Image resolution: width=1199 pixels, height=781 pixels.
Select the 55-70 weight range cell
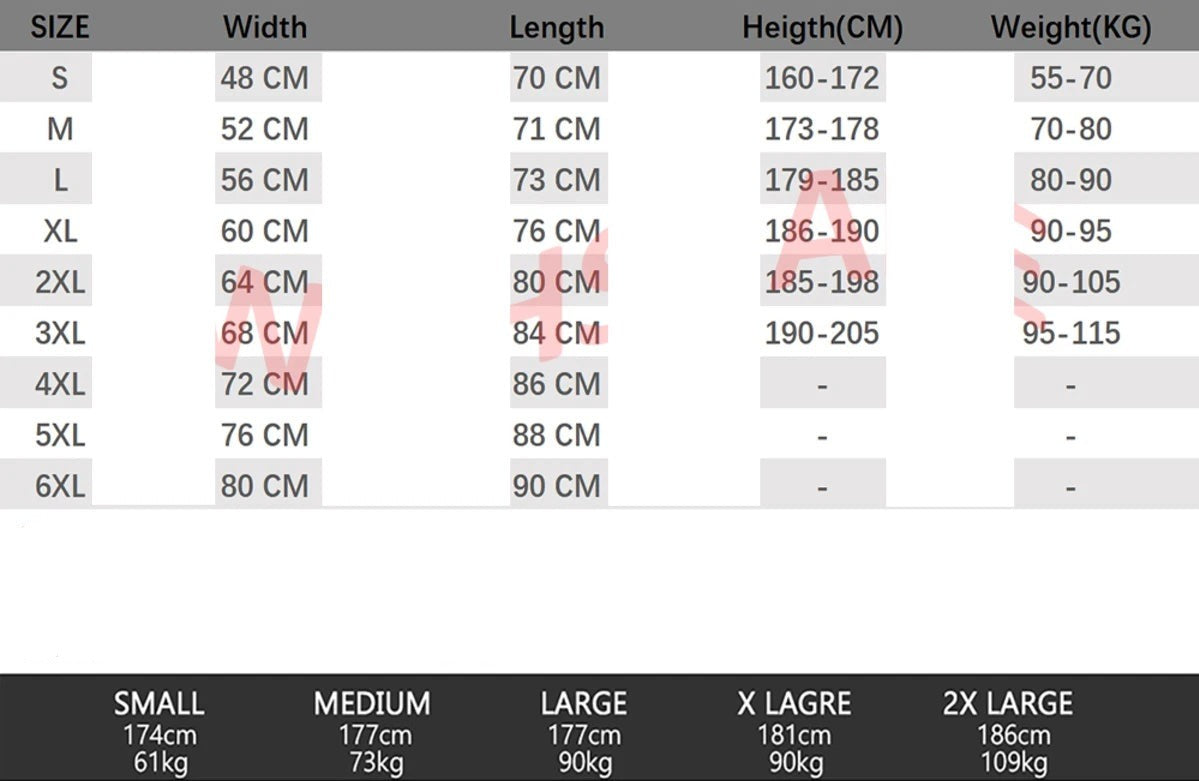pos(1070,78)
